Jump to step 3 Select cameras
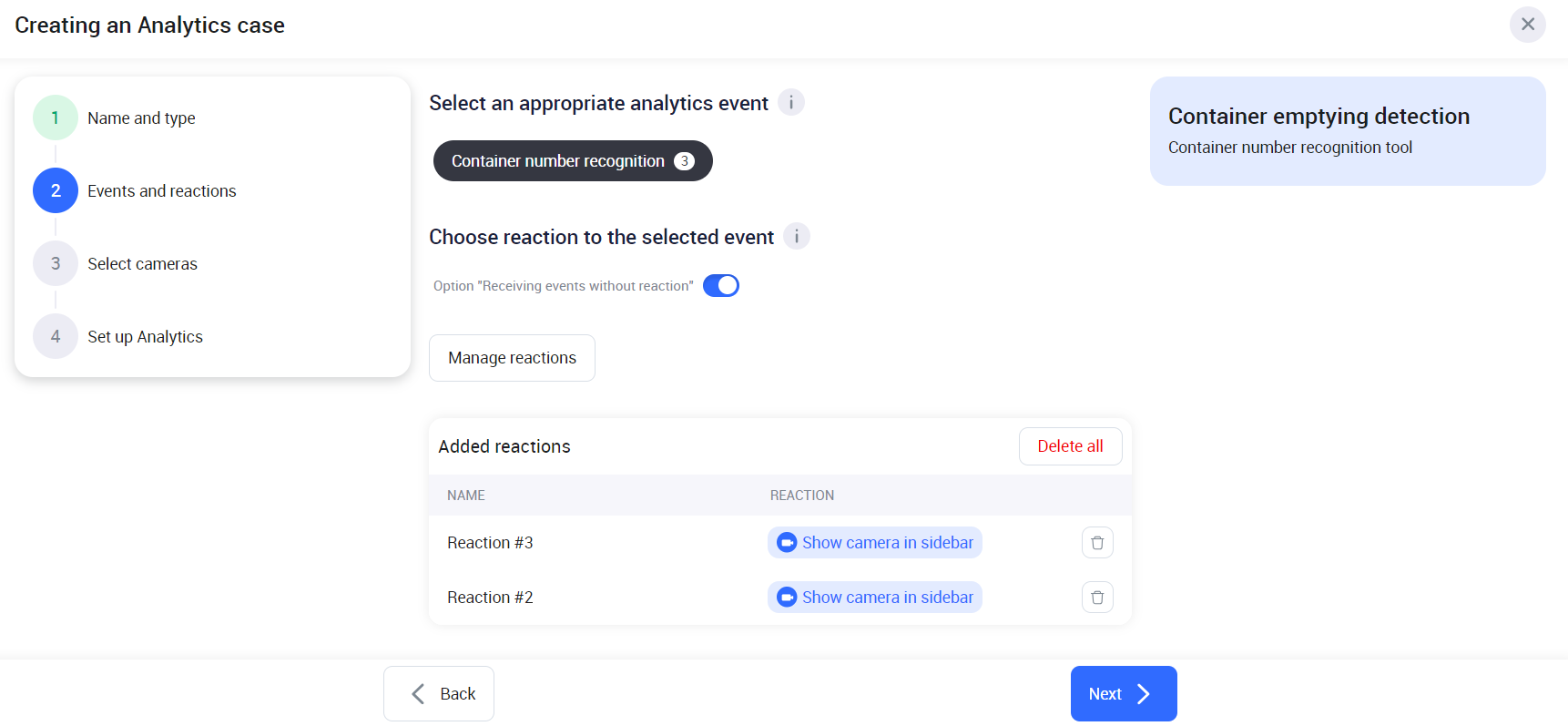This screenshot has height=726, width=1568. point(142,264)
